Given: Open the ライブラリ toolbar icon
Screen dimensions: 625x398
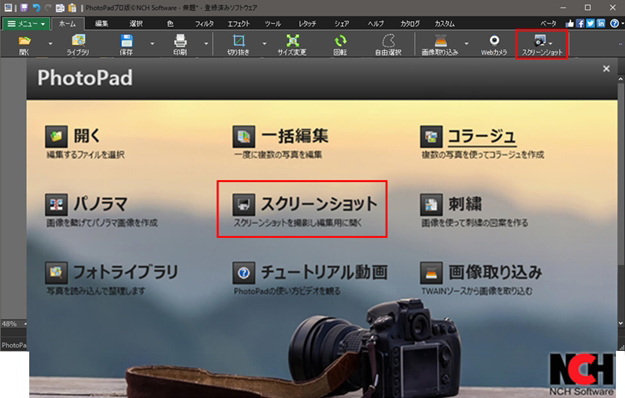Looking at the screenshot, I should (78, 44).
